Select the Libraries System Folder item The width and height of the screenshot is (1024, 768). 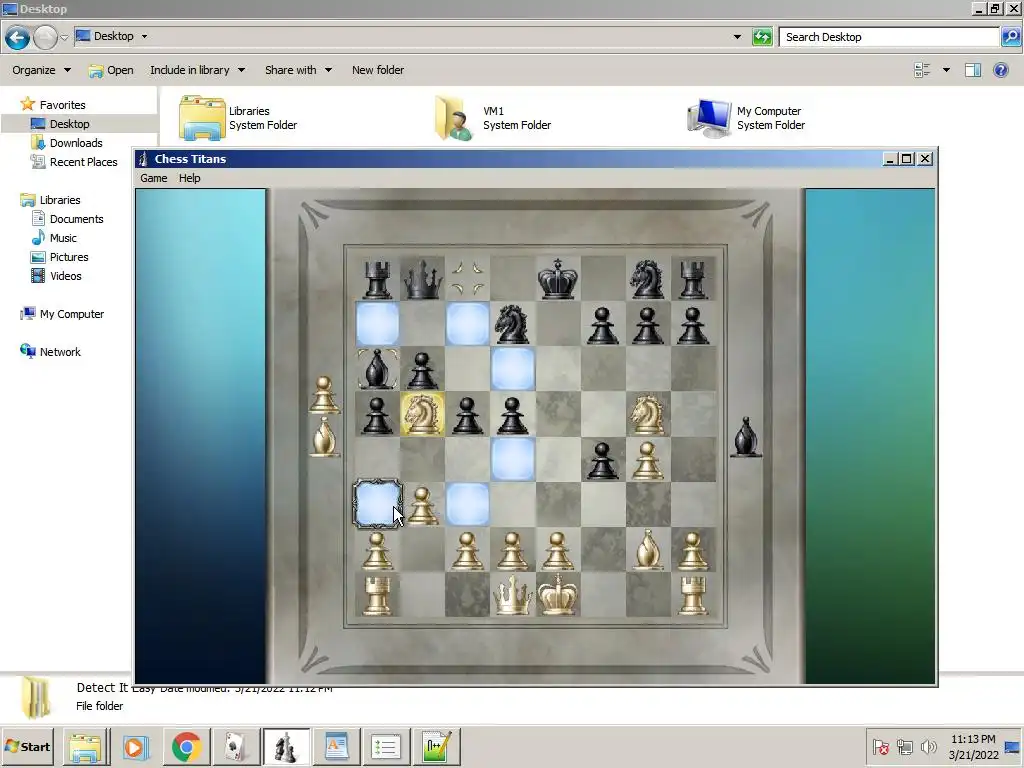(x=238, y=118)
